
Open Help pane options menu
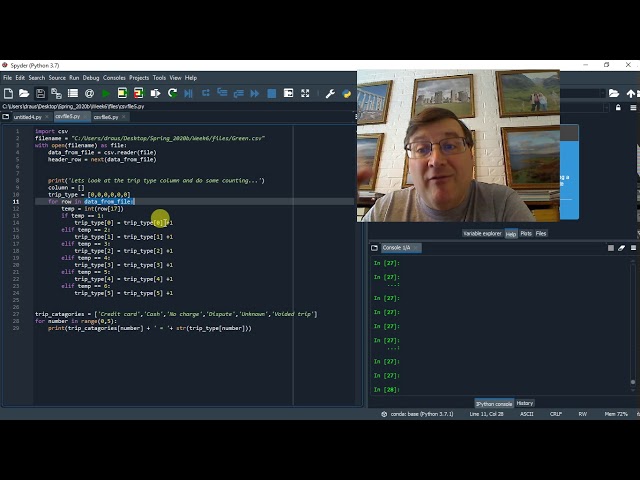[633, 108]
